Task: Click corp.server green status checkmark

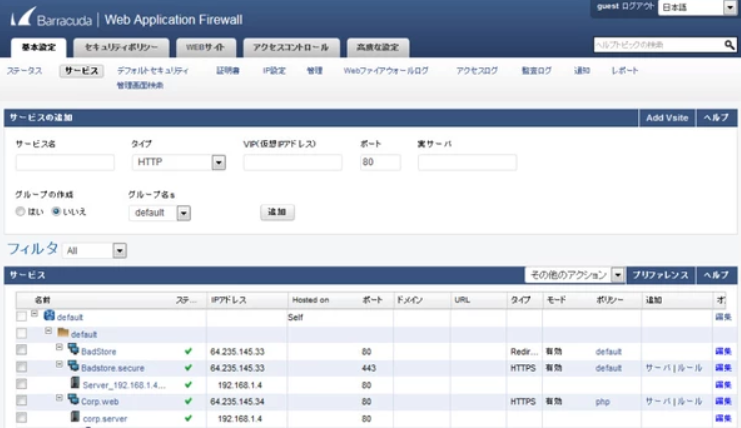Action: (x=188, y=418)
